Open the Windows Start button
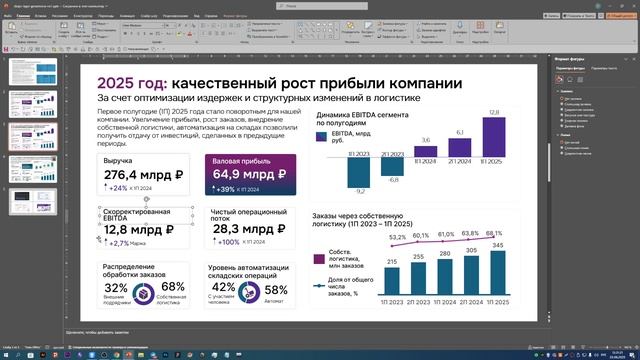The image size is (640, 360). click(x=6, y=355)
